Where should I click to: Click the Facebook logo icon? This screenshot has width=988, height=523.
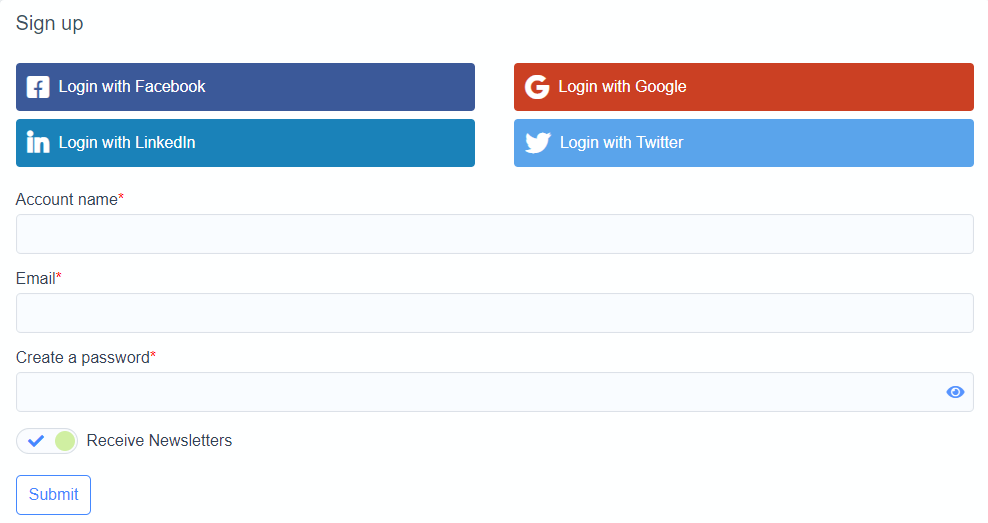(x=38, y=87)
